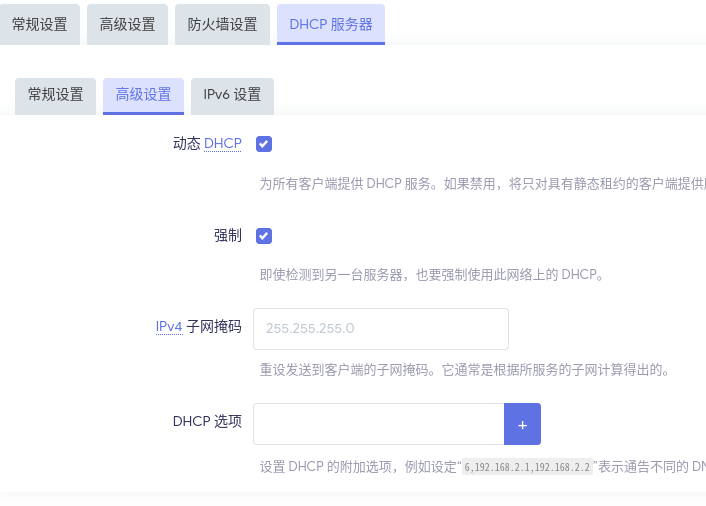This screenshot has width=706, height=506.
Task: Uncheck the 强制 checkbox
Action: (x=264, y=236)
